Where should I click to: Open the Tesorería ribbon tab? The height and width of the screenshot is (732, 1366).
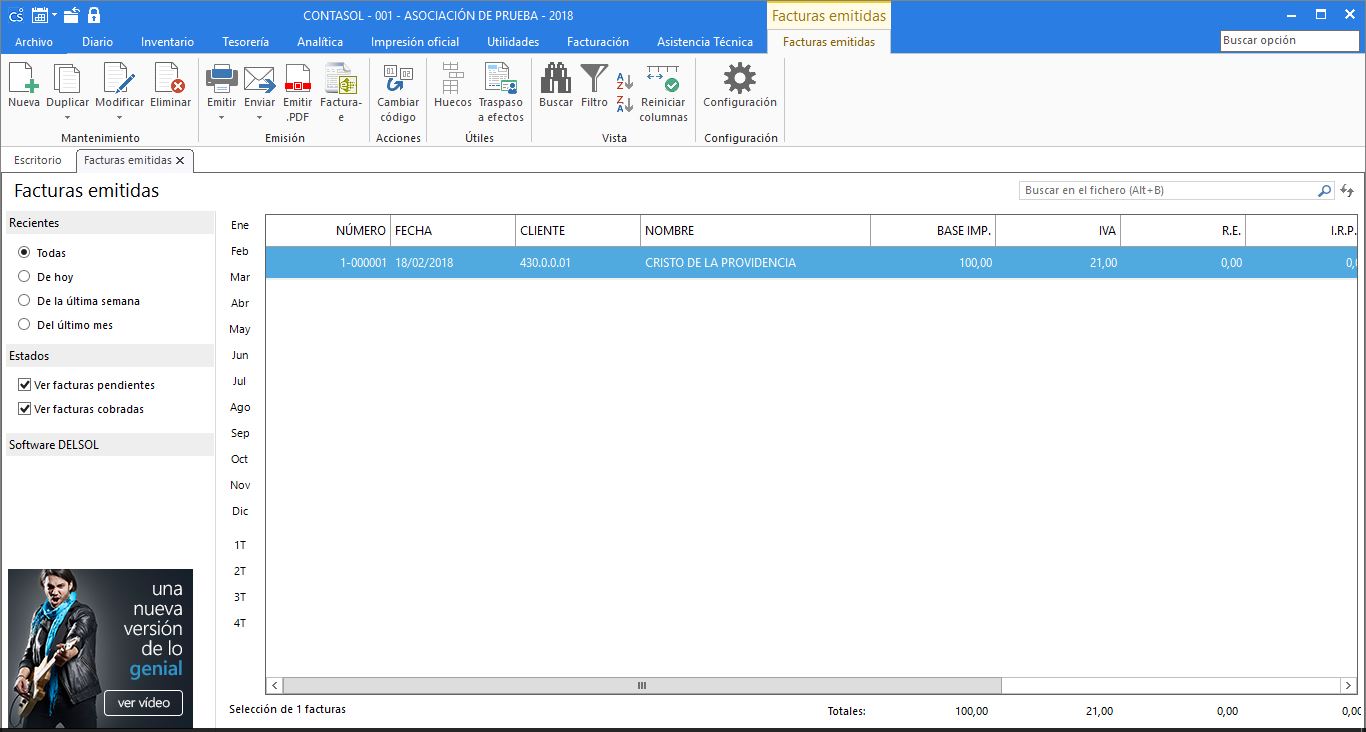[x=245, y=42]
